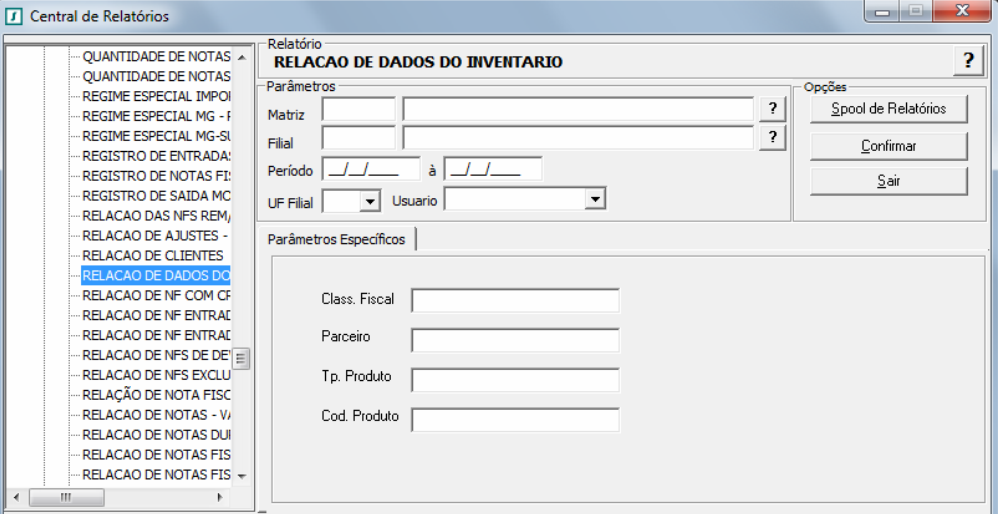Select RELACAO DE NF COM CR report
Viewport: 998px width, 514px height.
157,295
